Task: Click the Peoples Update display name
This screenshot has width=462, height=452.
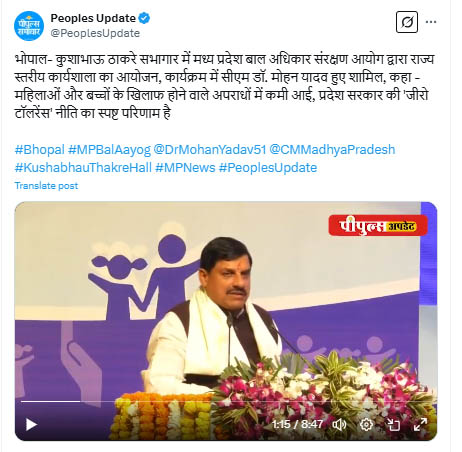Action: pos(93,18)
